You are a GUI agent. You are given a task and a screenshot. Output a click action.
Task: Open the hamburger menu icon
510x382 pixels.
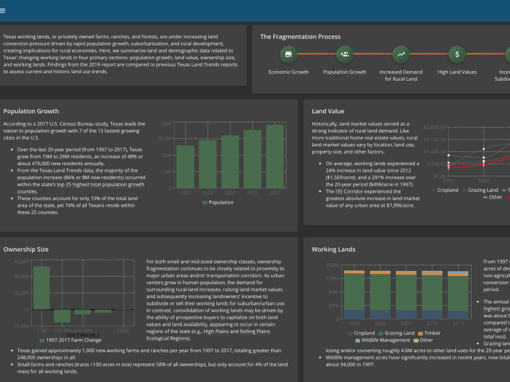tap(2, 11)
